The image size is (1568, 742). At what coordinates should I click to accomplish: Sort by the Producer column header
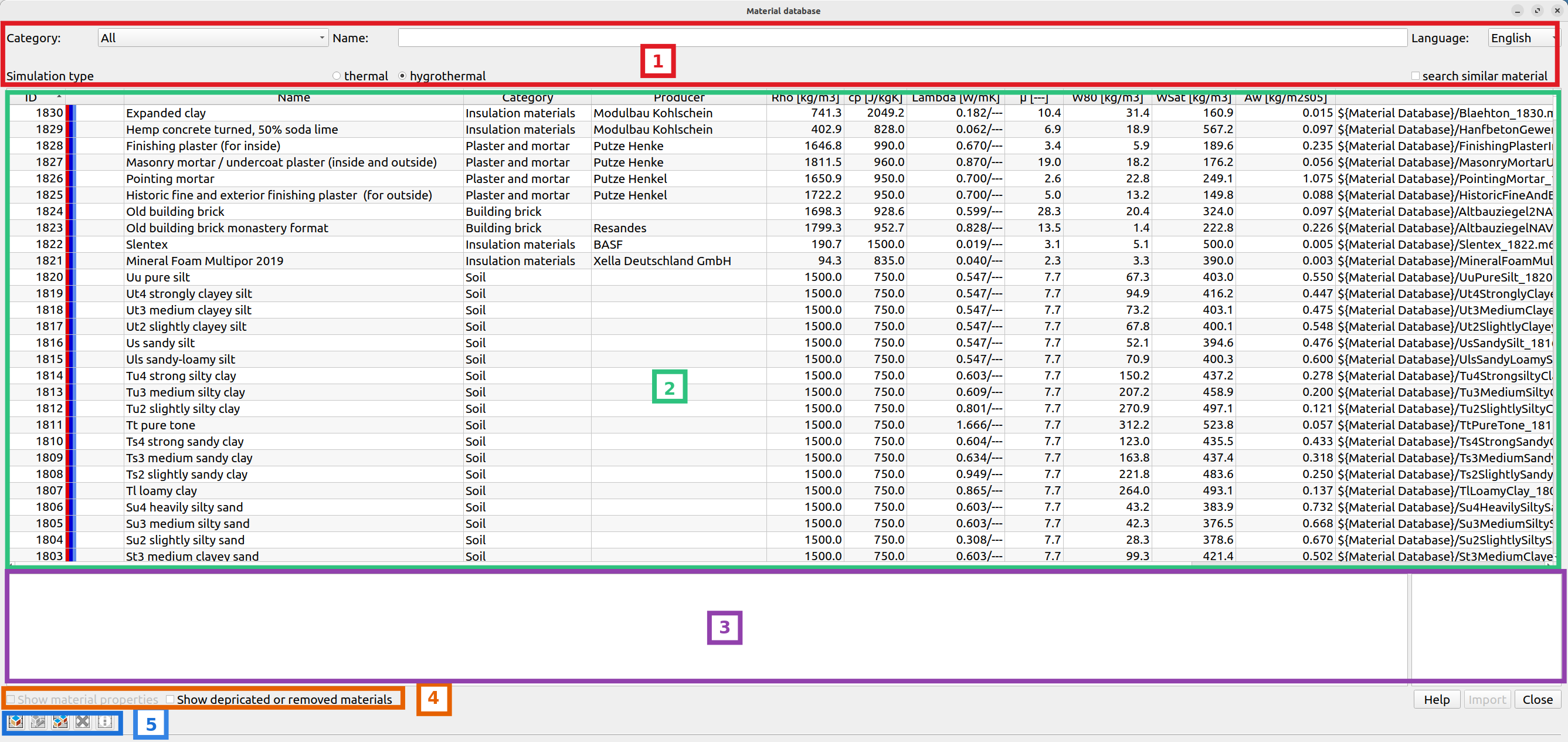(678, 98)
